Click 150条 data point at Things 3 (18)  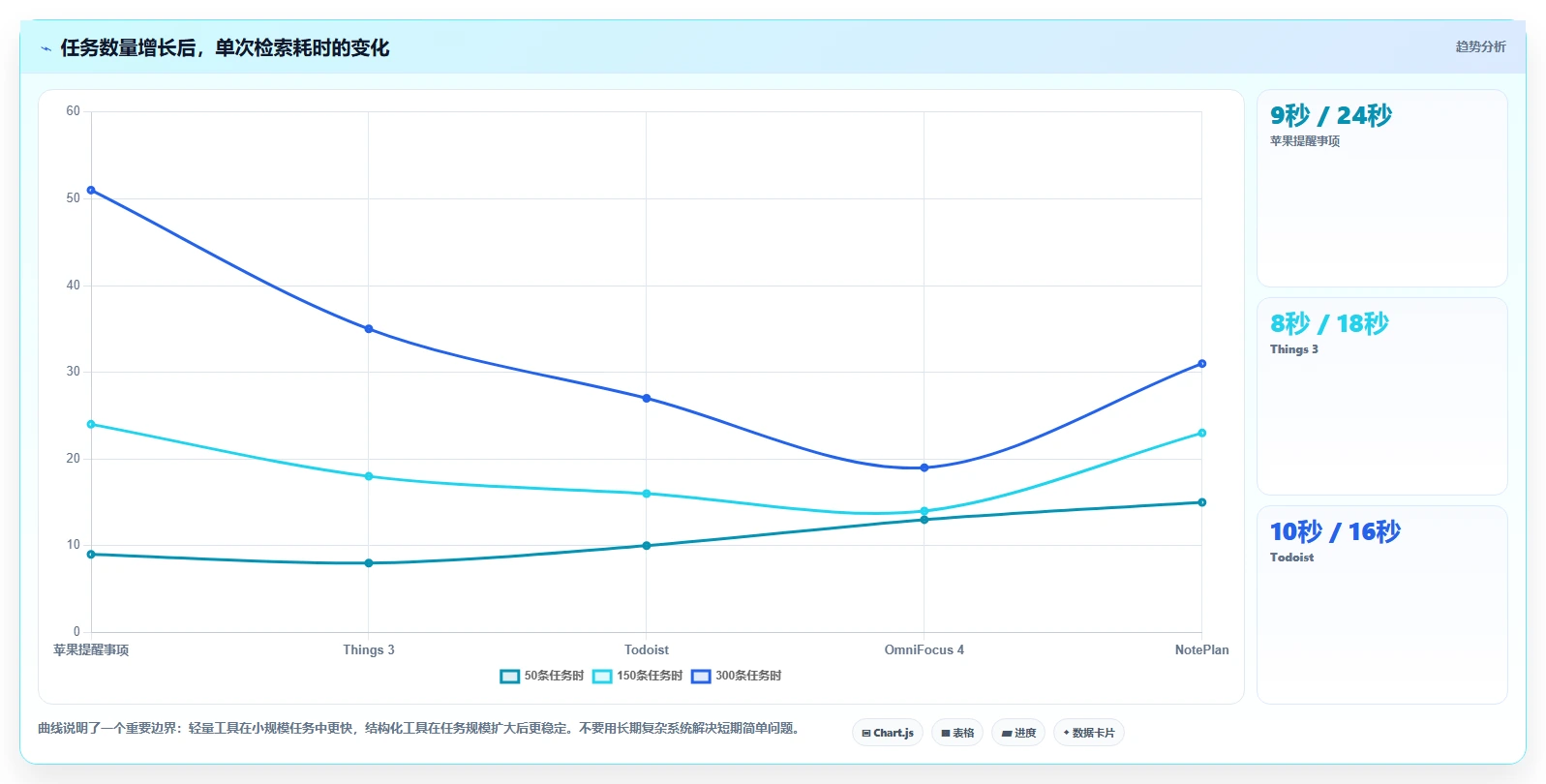click(369, 476)
